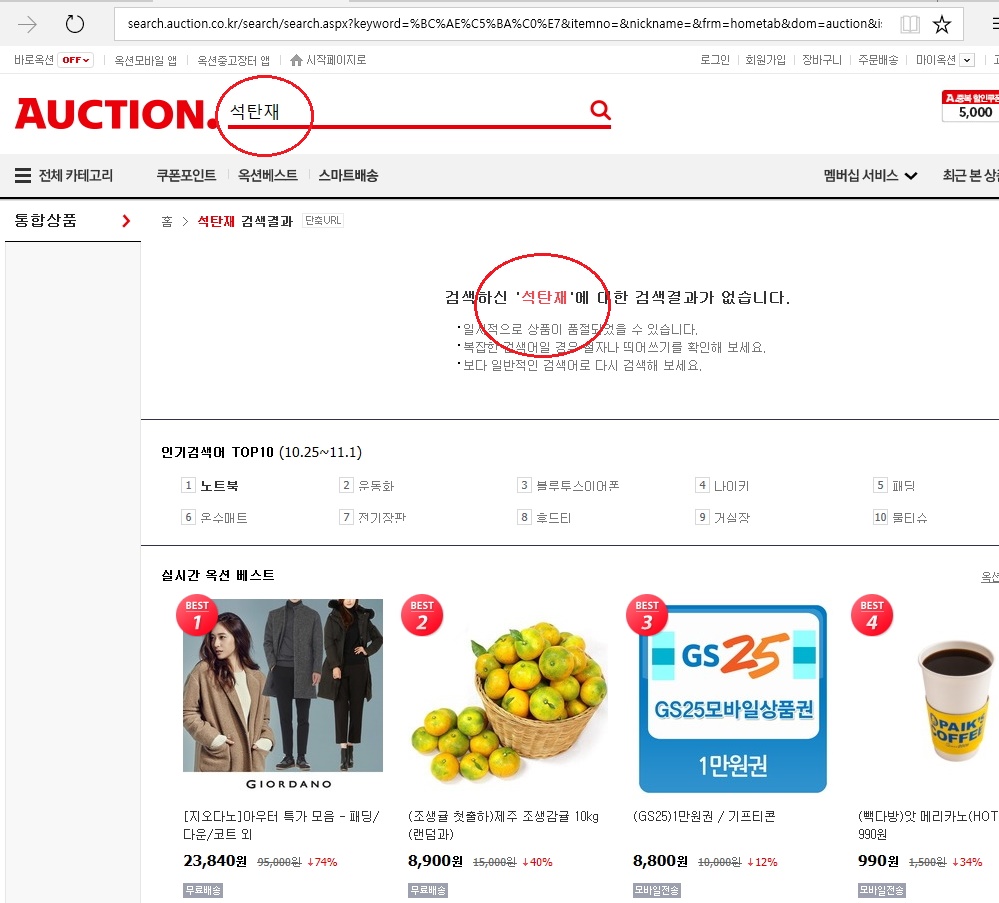This screenshot has width=999, height=903.
Task: Expand 통합상품 sidebar arrow
Action: 126,221
